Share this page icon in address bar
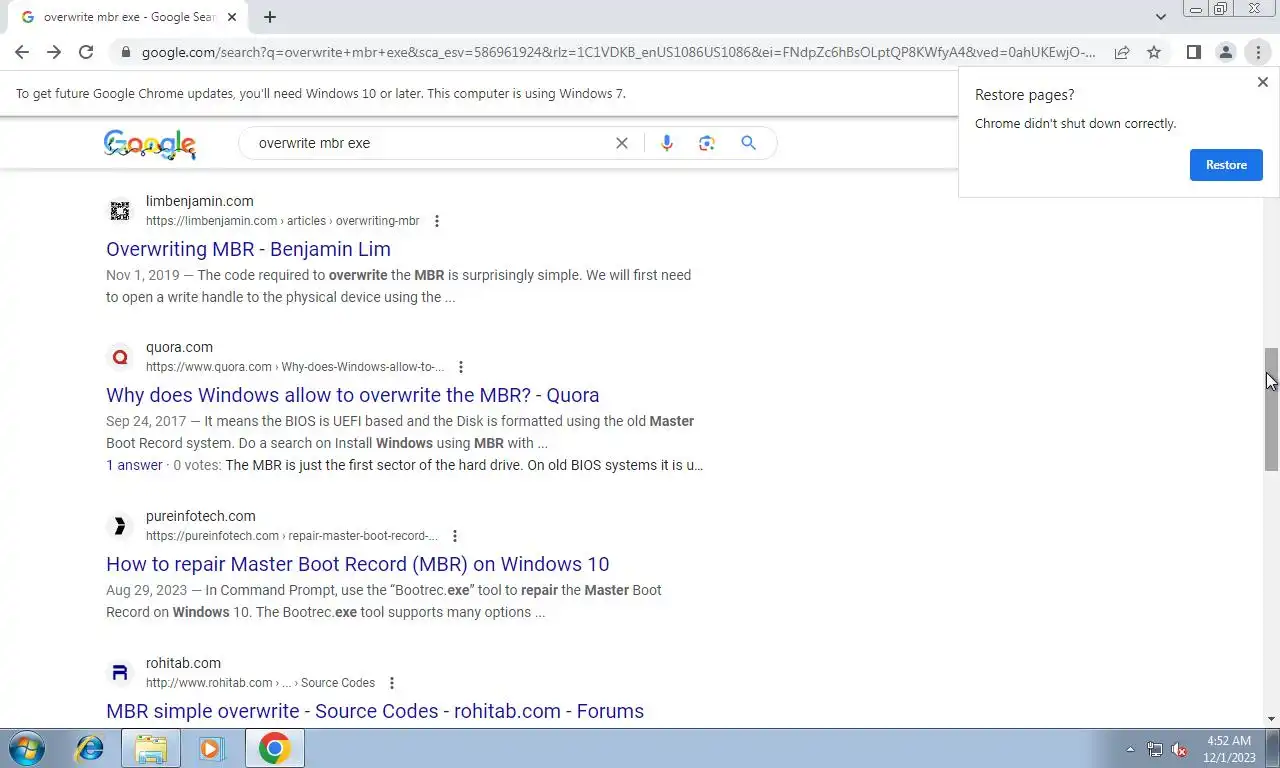 (x=1122, y=52)
